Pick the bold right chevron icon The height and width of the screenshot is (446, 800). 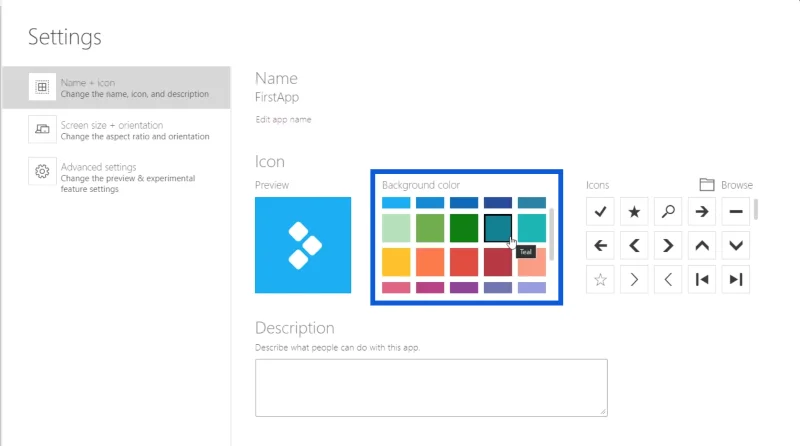(668, 245)
